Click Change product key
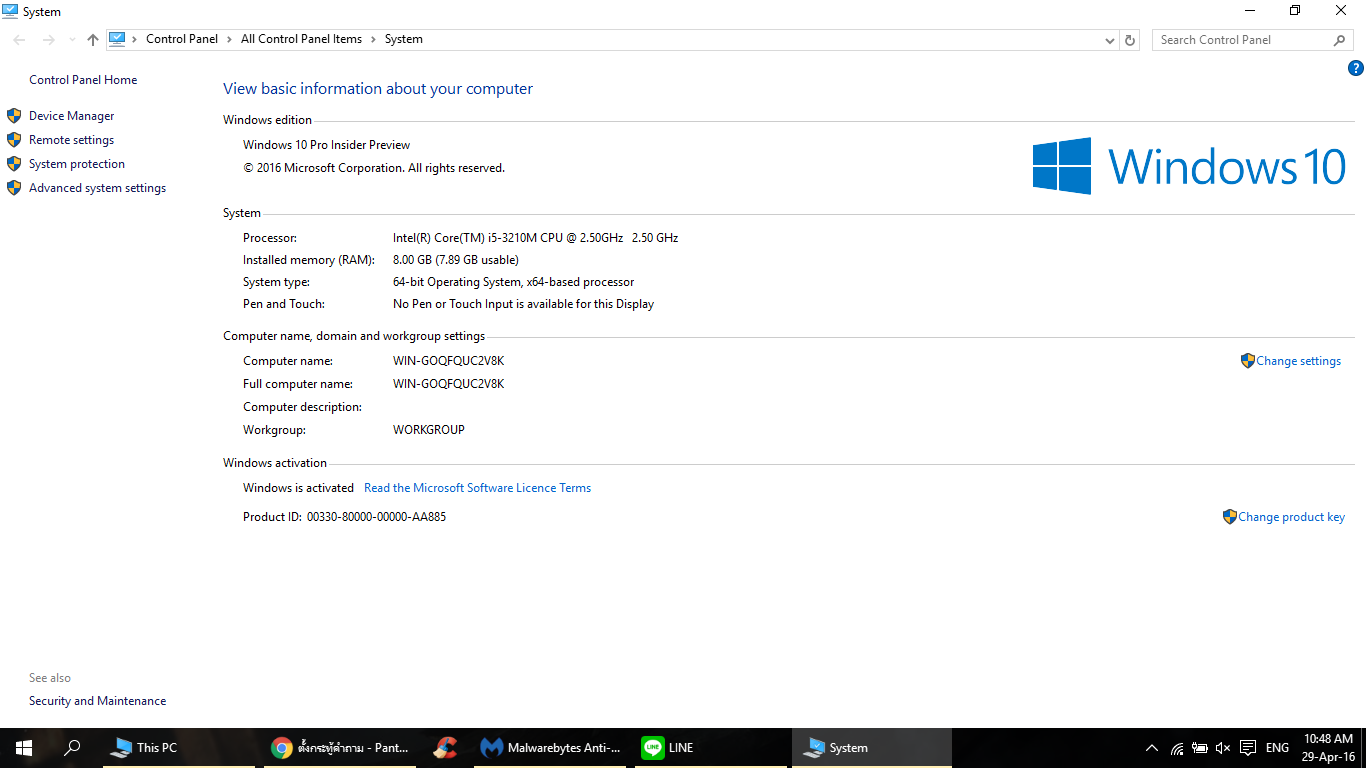This screenshot has width=1366, height=768. [1292, 517]
